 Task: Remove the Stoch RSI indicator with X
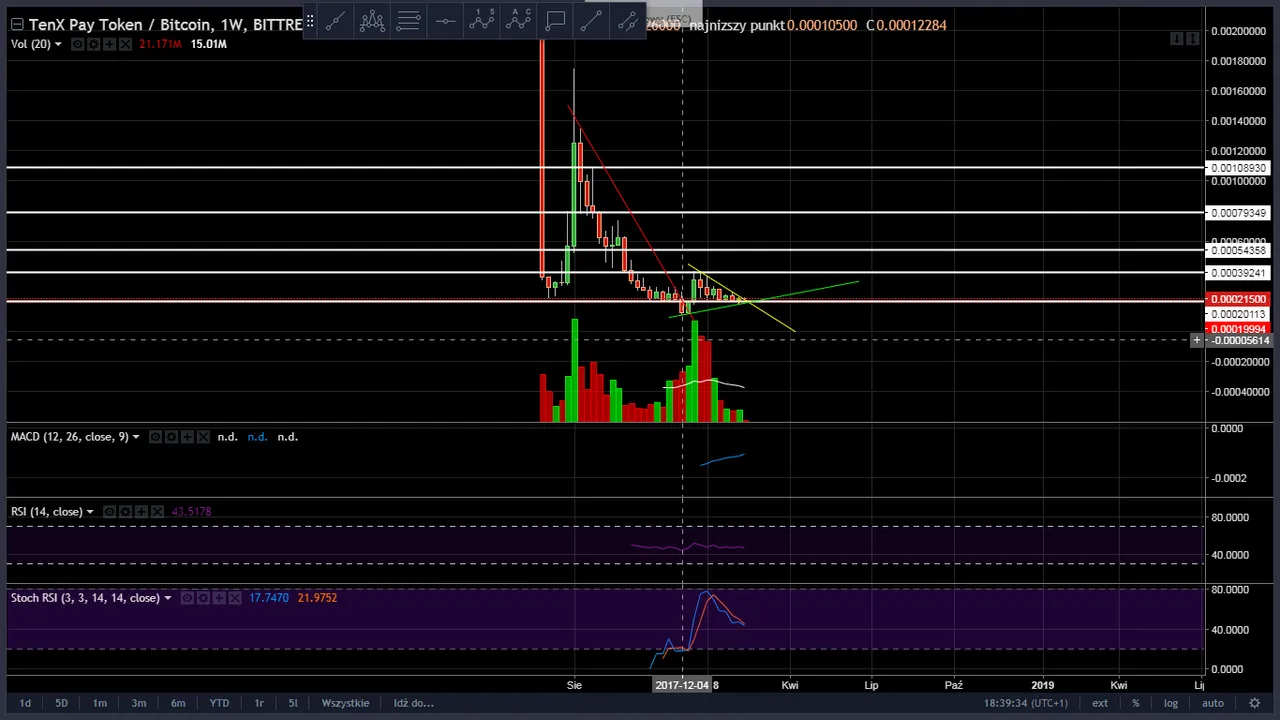click(x=235, y=598)
